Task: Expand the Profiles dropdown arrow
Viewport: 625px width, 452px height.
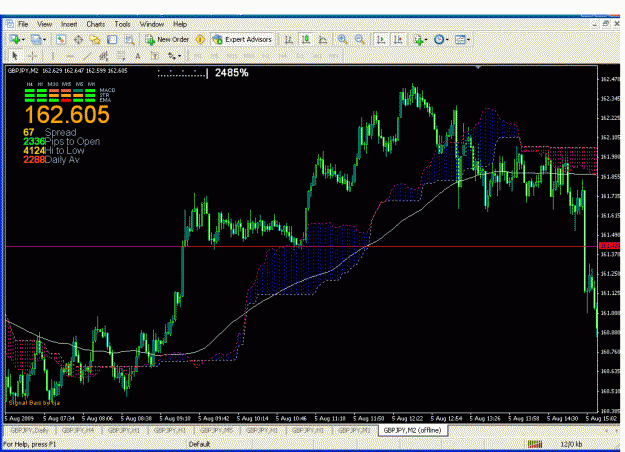Action: (44, 39)
